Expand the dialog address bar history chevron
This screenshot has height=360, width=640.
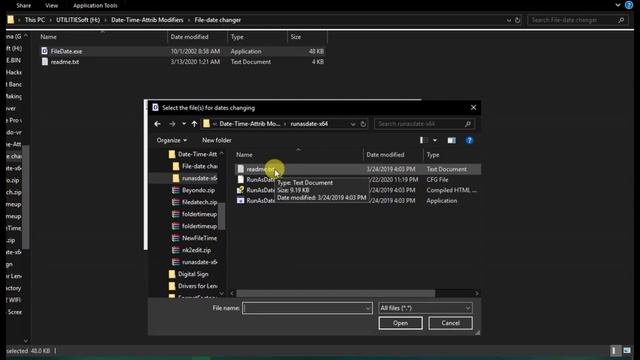[x=353, y=124]
